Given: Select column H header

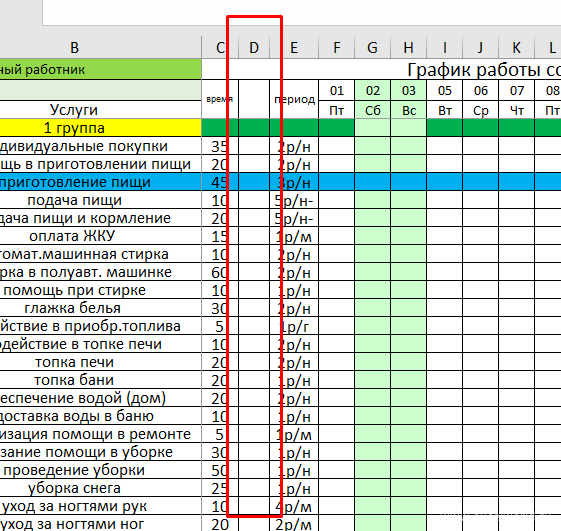Looking at the screenshot, I should [409, 47].
